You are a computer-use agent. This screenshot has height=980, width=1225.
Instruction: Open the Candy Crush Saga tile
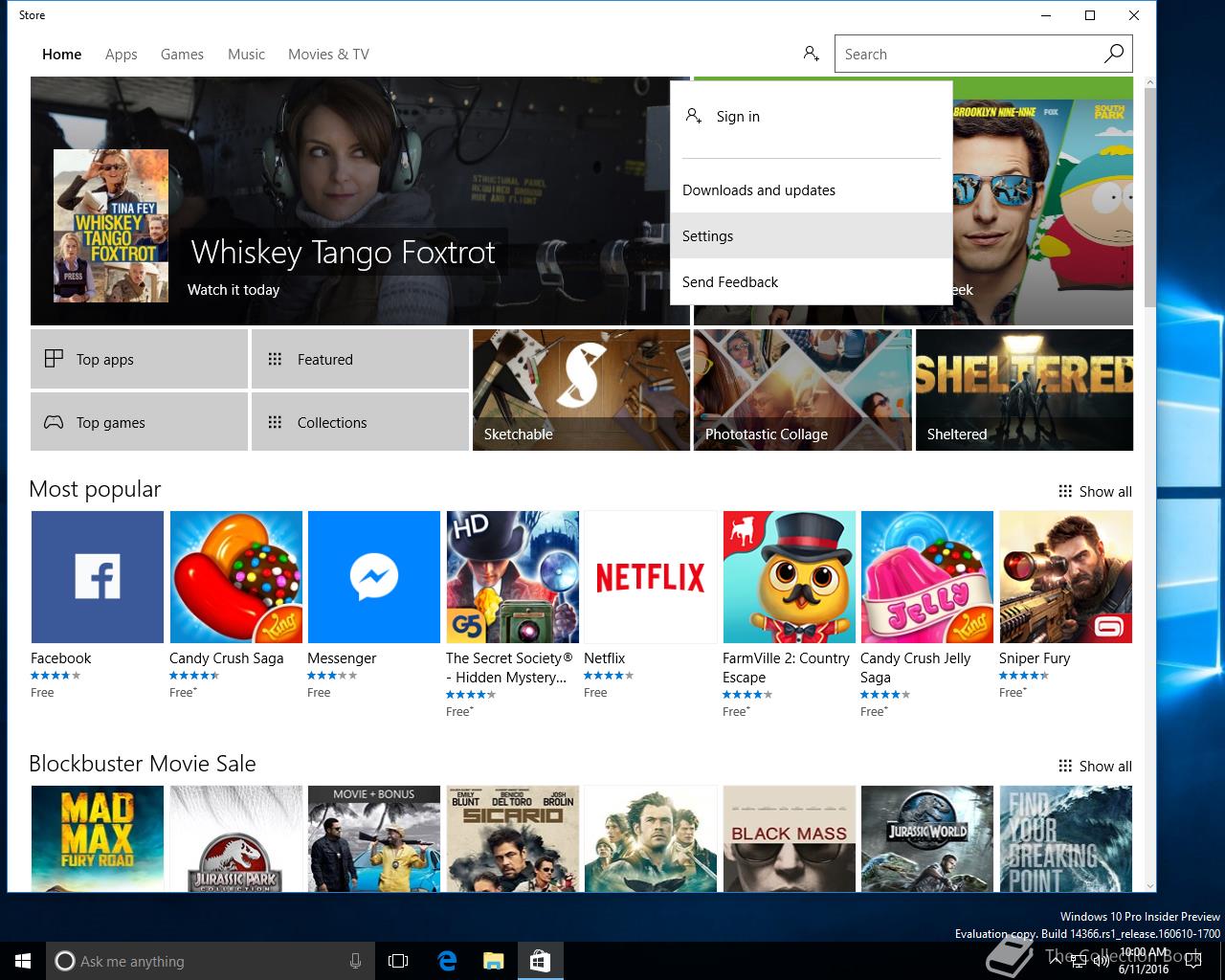pyautogui.click(x=236, y=577)
